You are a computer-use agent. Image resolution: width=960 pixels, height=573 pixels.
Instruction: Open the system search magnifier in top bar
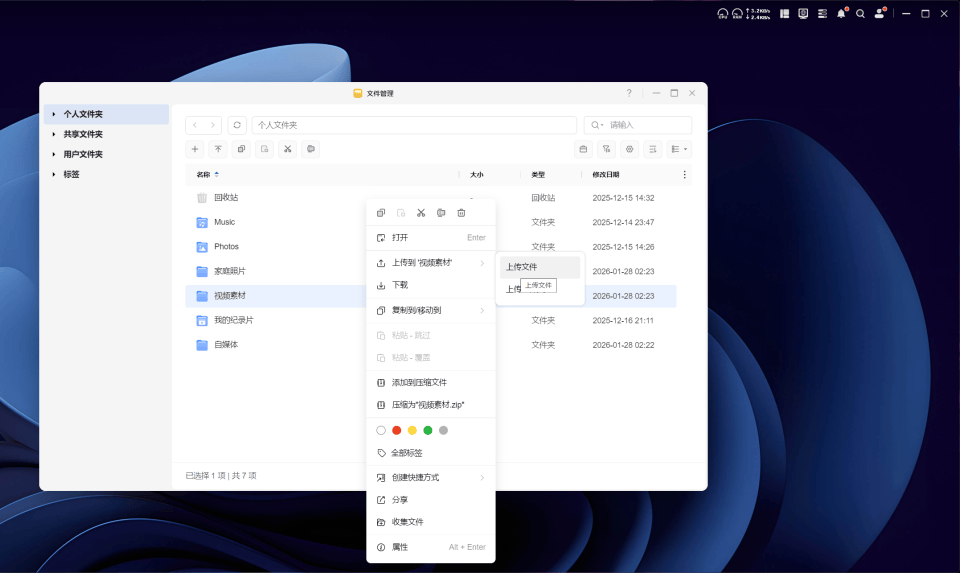[x=860, y=14]
